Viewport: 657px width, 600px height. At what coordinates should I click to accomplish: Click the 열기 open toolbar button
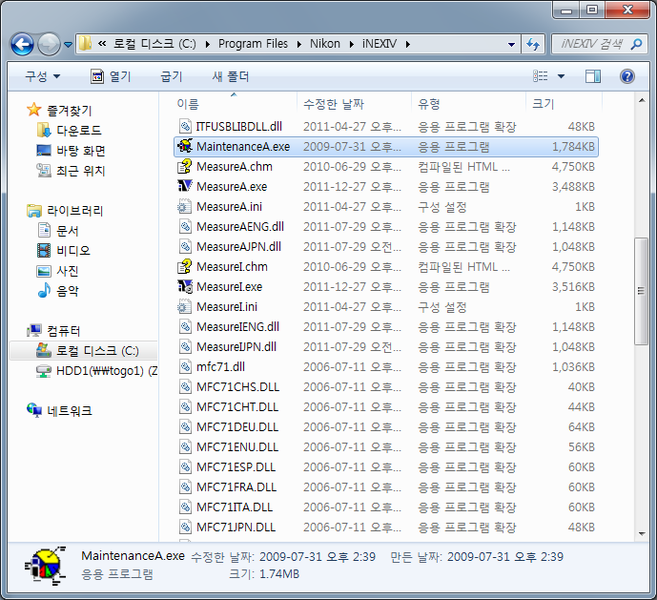[x=111, y=76]
